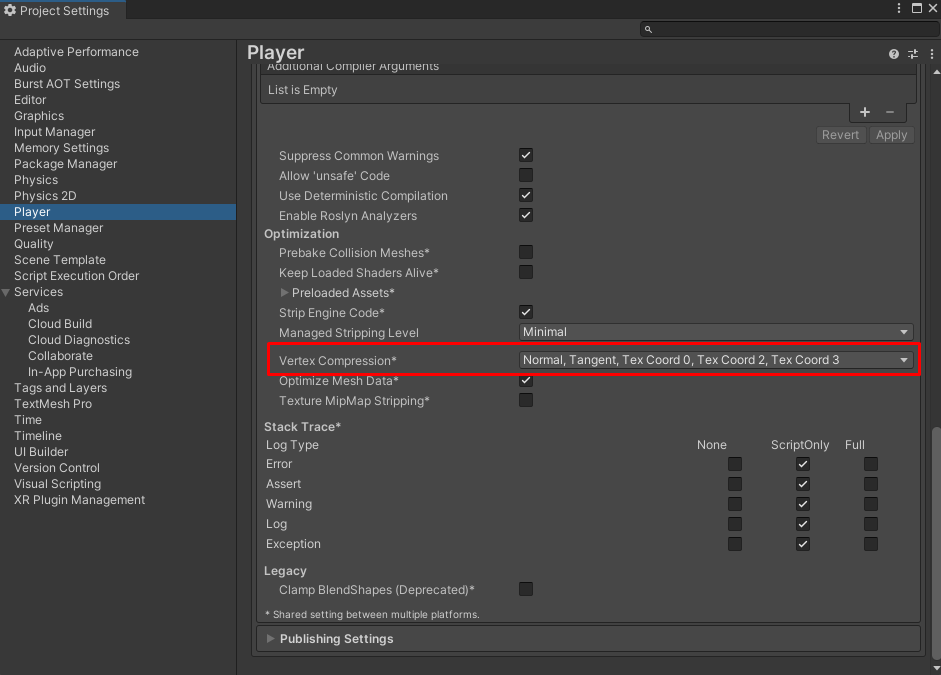Open In-App Purchasing settings
This screenshot has height=675, width=941.
80,372
